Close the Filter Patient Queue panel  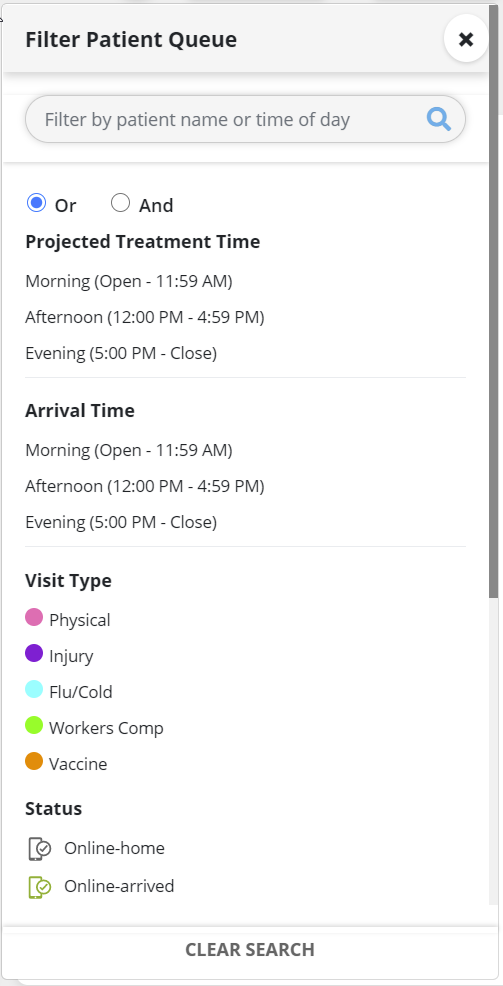pyautogui.click(x=466, y=39)
